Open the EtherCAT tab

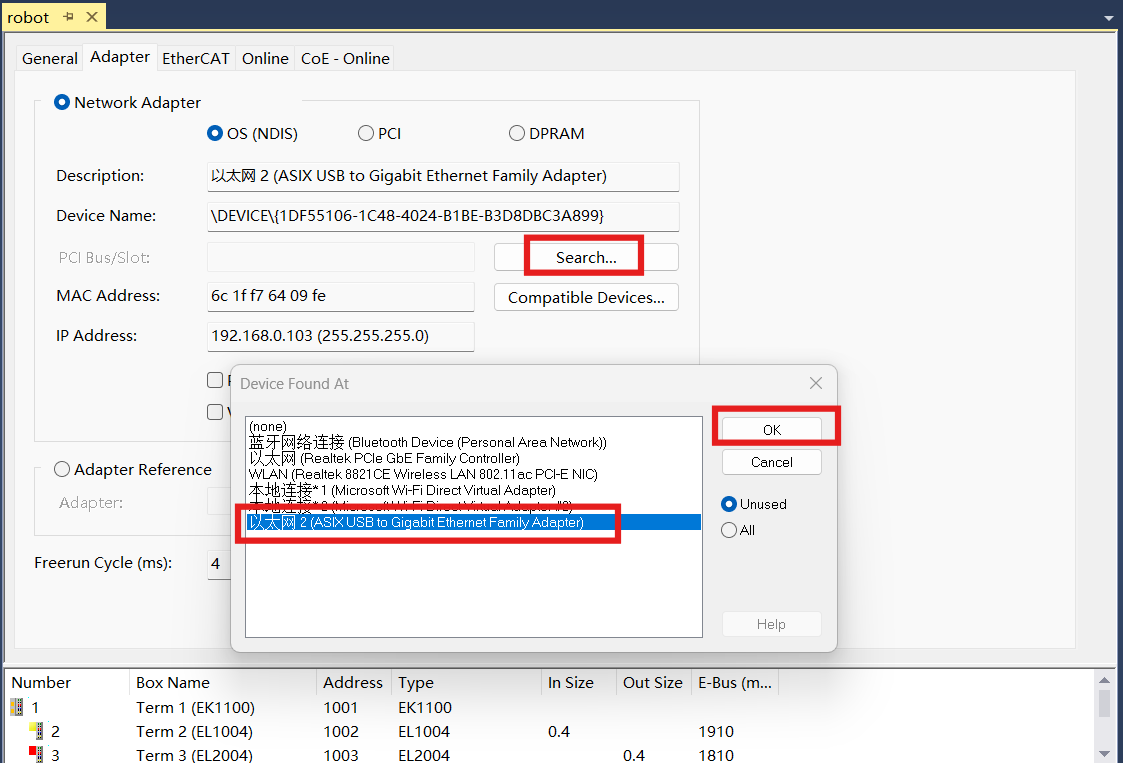pos(196,58)
